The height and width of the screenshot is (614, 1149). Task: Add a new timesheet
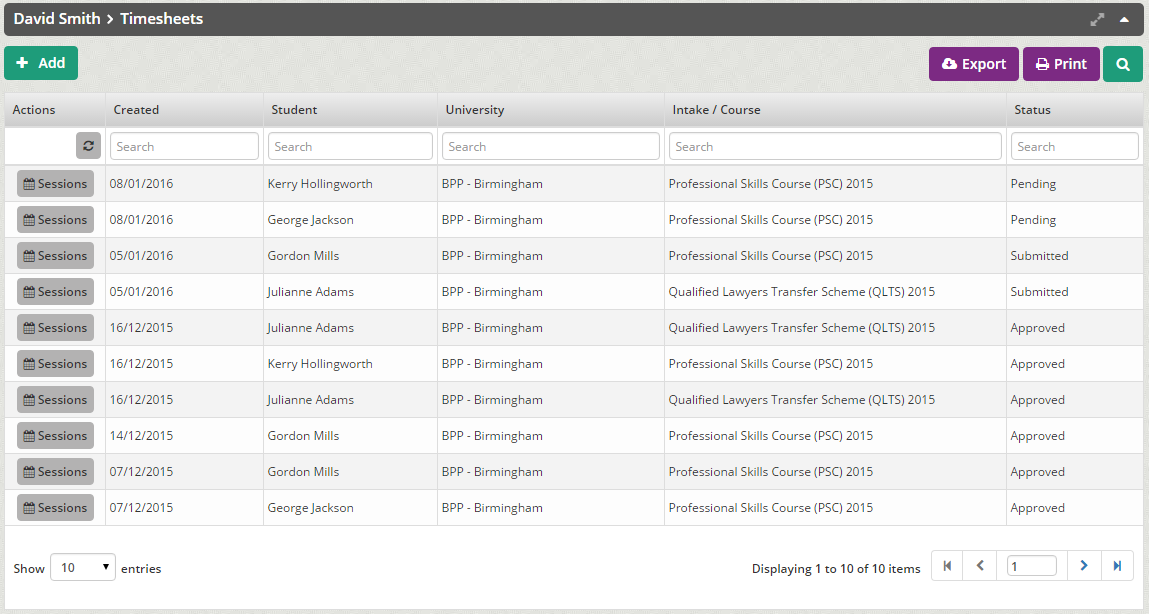pyautogui.click(x=41, y=63)
